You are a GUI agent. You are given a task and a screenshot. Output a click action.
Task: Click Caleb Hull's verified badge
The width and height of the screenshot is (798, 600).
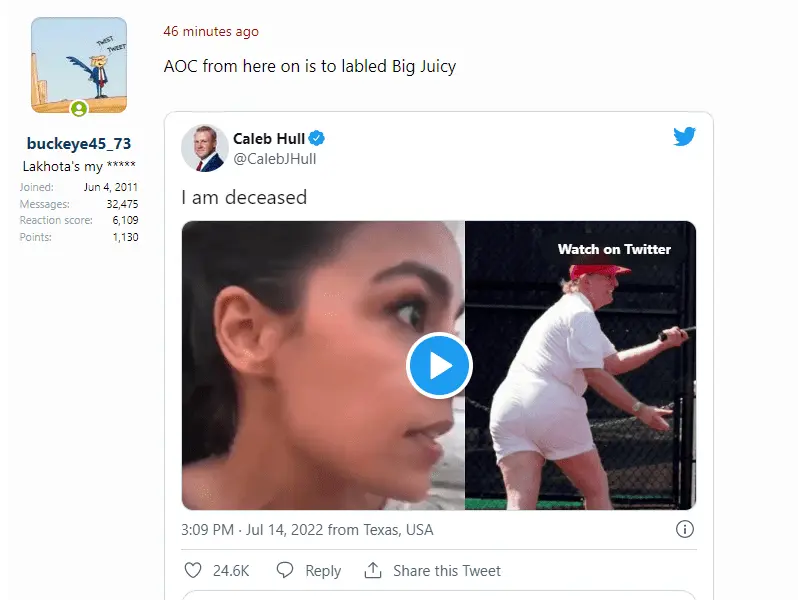click(317, 139)
